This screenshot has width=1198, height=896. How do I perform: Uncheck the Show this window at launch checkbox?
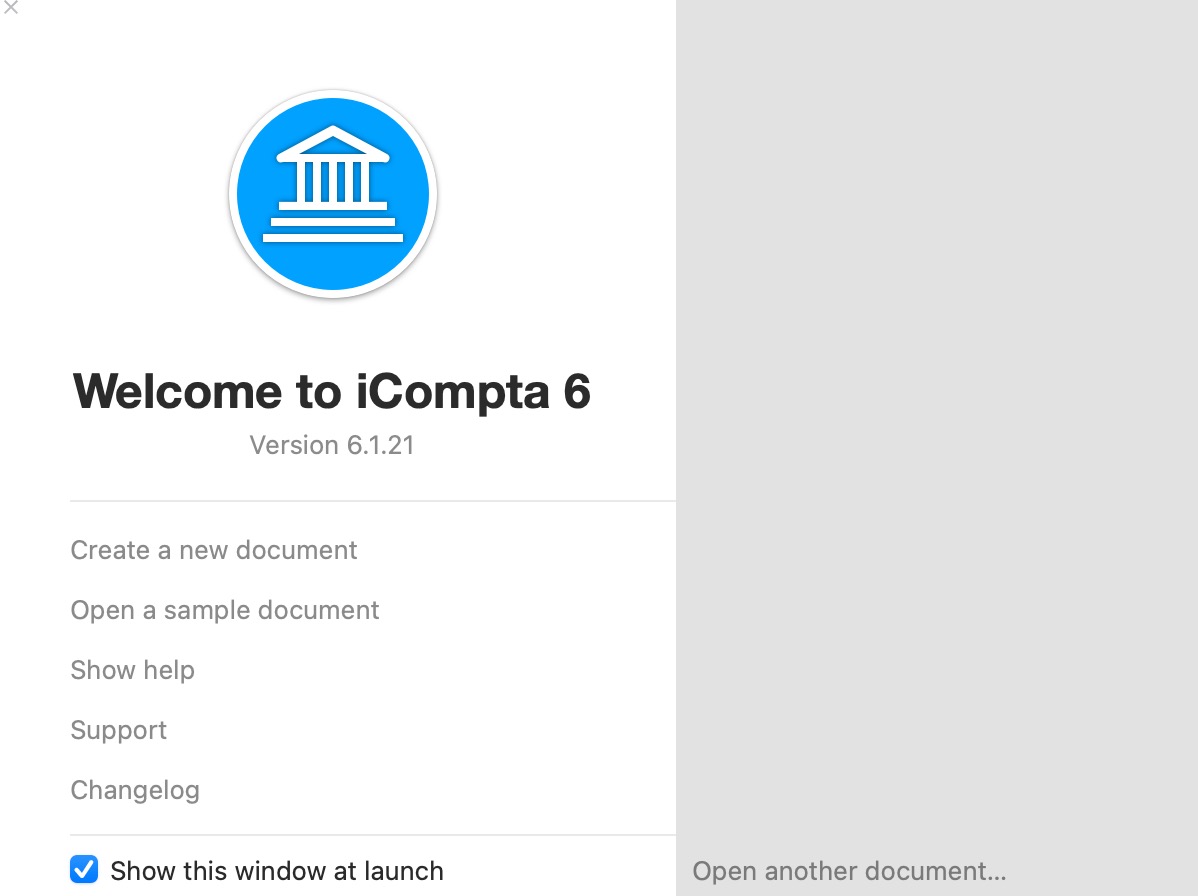point(84,869)
